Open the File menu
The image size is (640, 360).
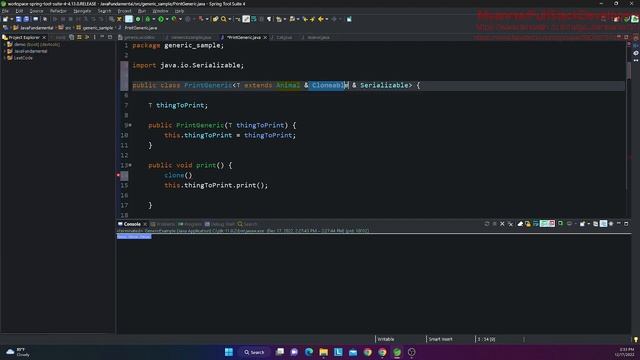coord(5,11)
